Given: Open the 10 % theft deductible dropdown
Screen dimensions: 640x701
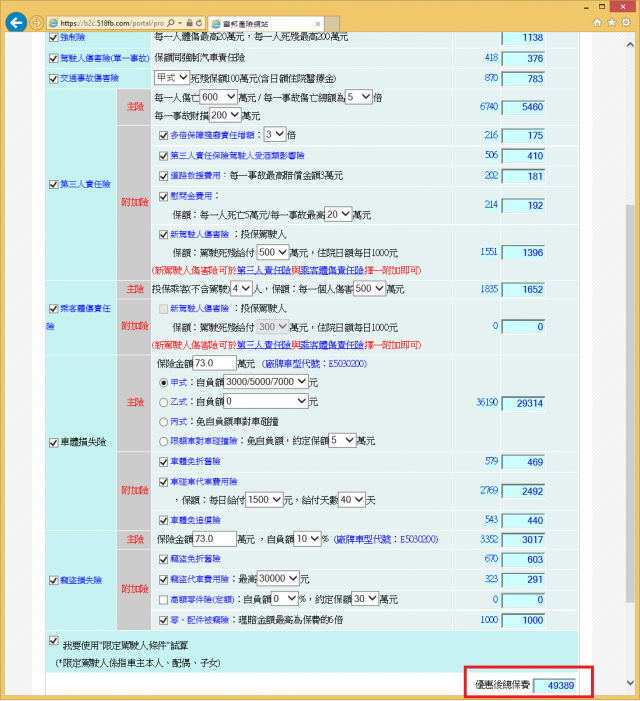Looking at the screenshot, I should point(307,539).
